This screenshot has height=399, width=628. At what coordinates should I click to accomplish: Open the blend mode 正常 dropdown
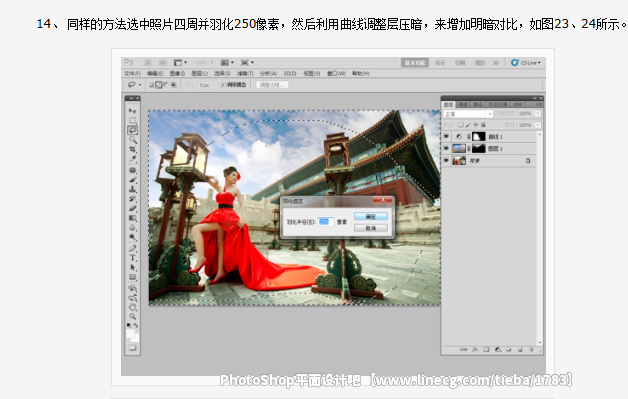coord(468,114)
